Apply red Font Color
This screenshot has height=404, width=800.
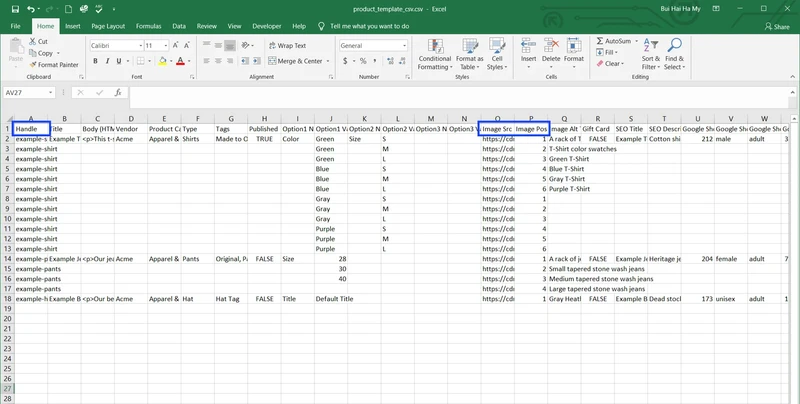click(x=180, y=61)
